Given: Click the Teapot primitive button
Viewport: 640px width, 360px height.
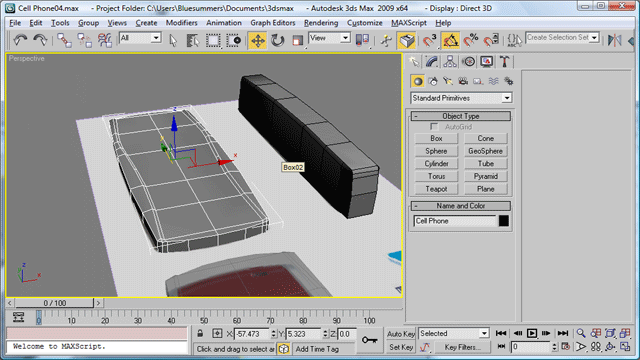Looking at the screenshot, I should (x=436, y=189).
